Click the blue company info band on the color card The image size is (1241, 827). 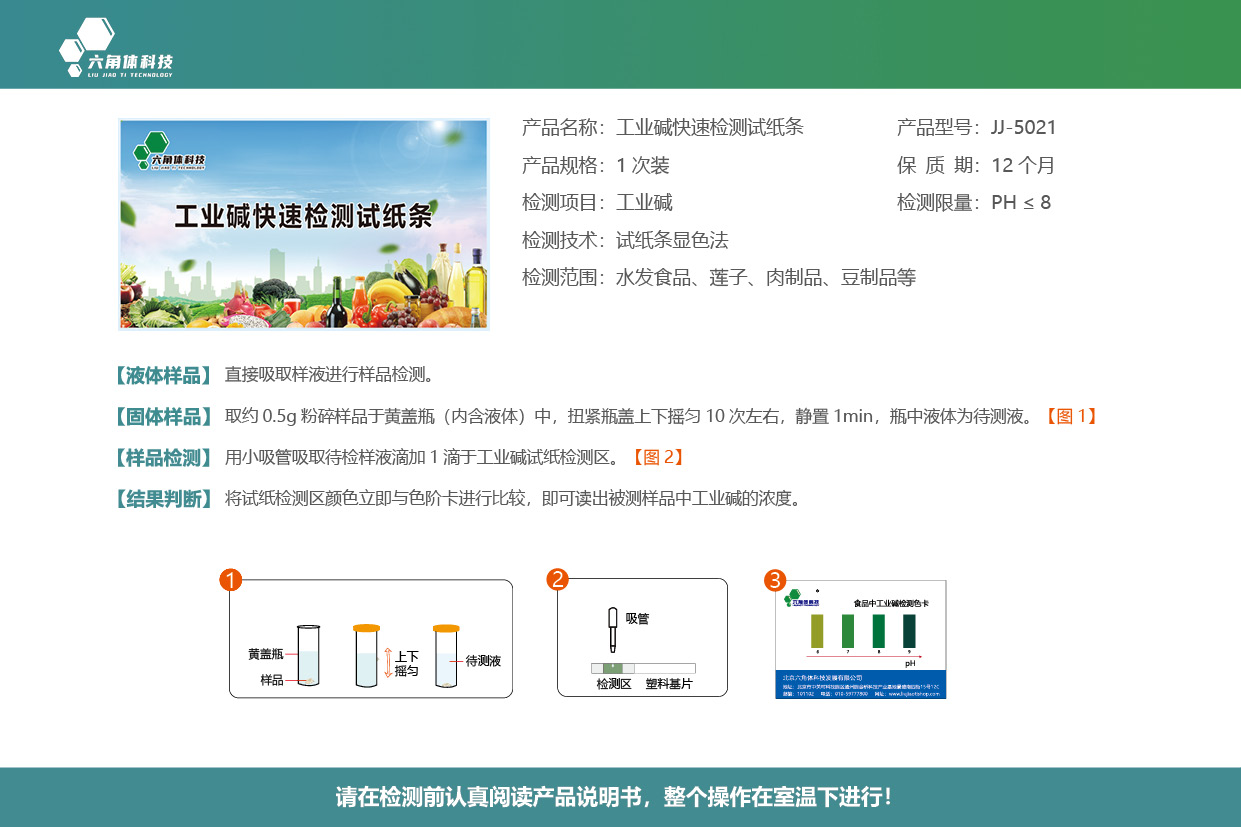[x=860, y=684]
